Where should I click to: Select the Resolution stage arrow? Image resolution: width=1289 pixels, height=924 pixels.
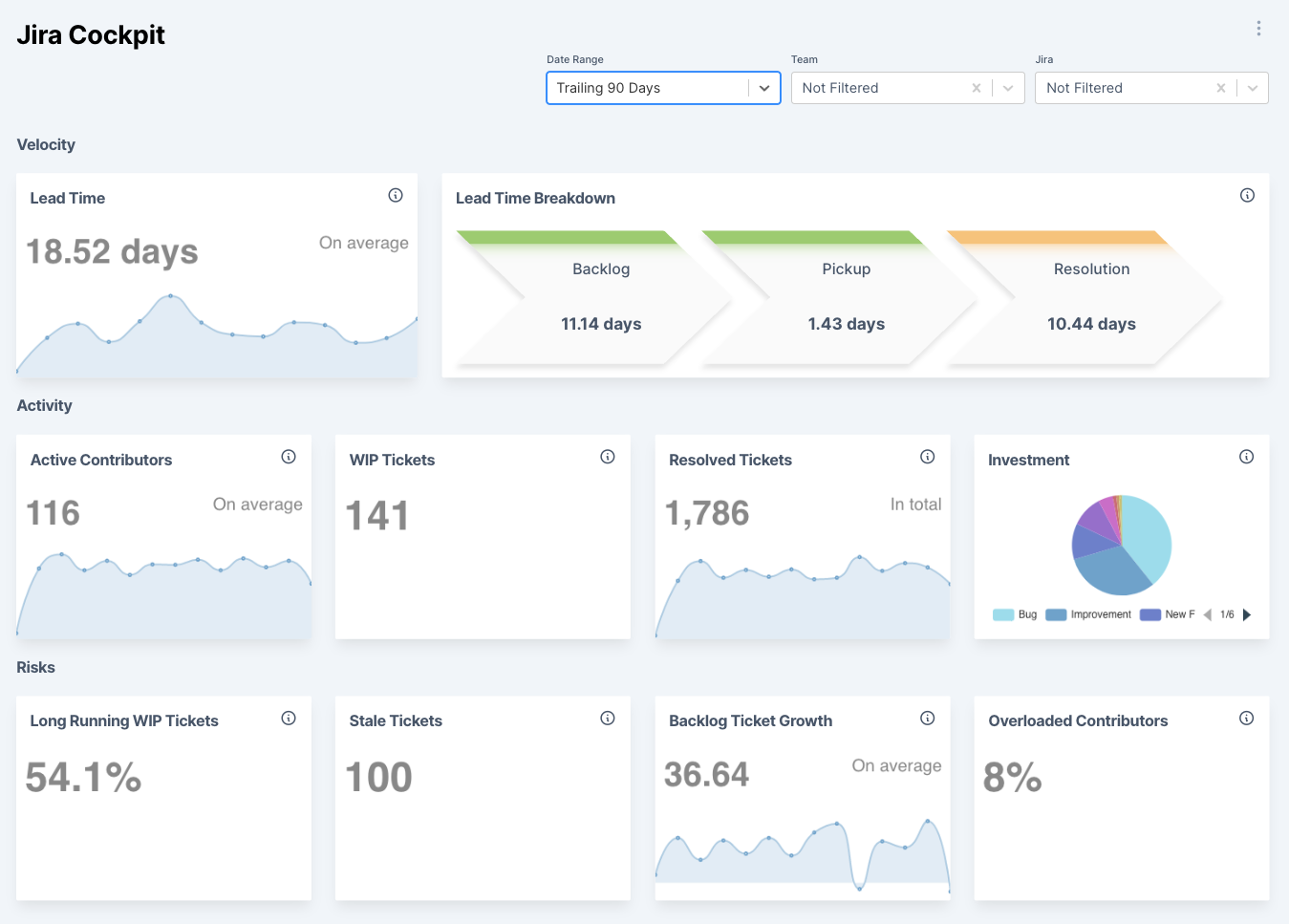1085,298
